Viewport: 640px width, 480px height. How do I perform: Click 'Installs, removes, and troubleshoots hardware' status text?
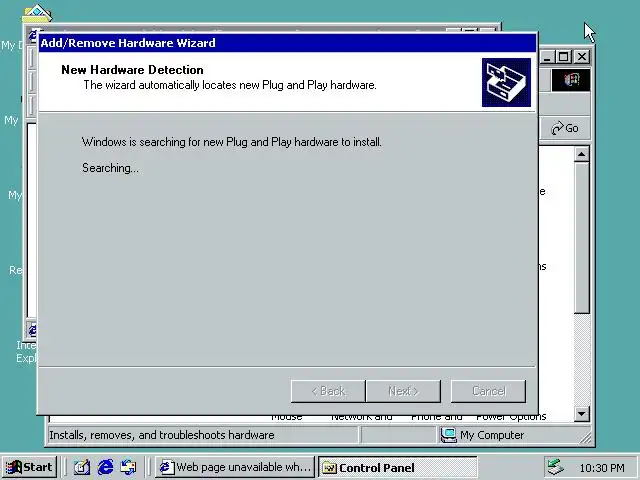pyautogui.click(x=162, y=435)
